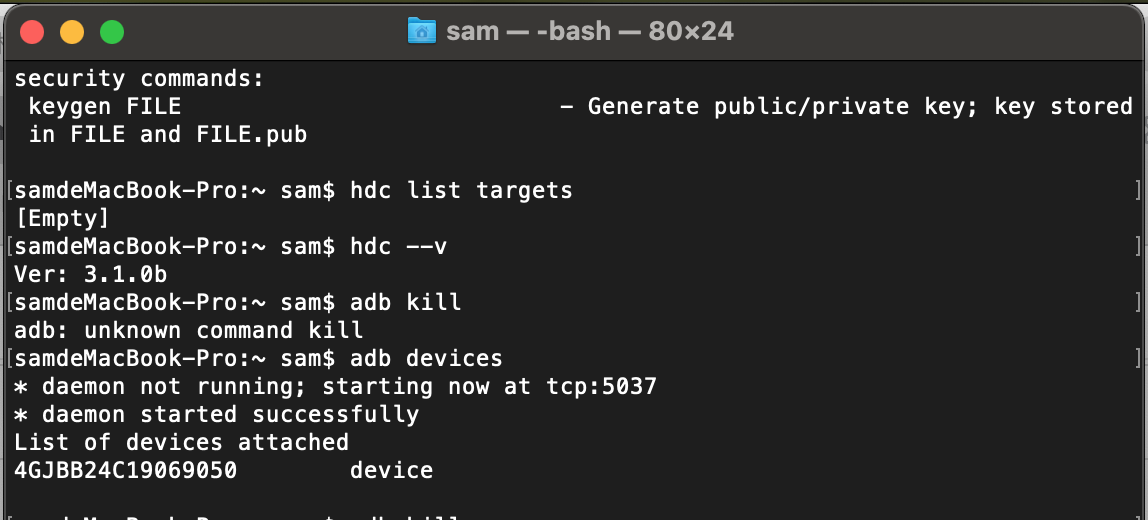Click the green full-screen window button

point(111,32)
